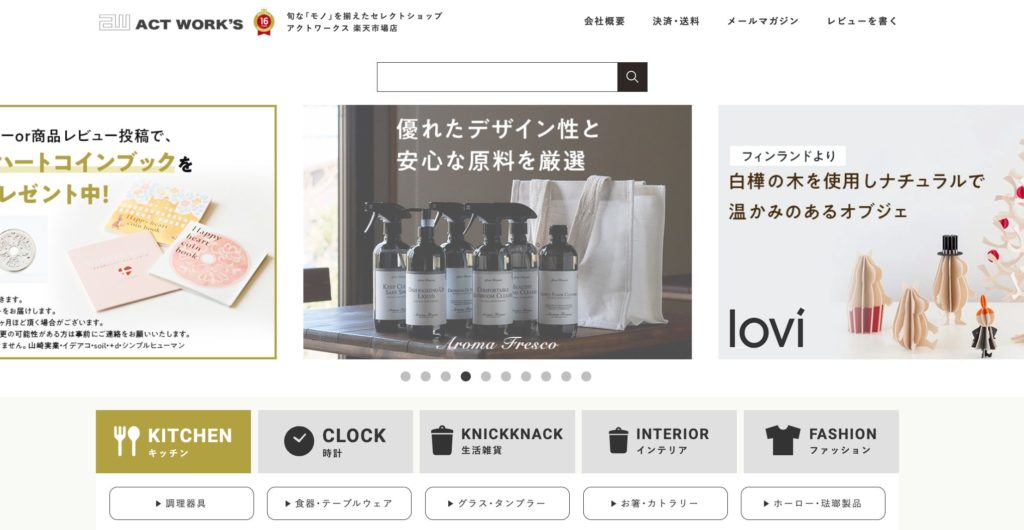
Task: Click the FASHION t-shirt icon
Action: 782,440
